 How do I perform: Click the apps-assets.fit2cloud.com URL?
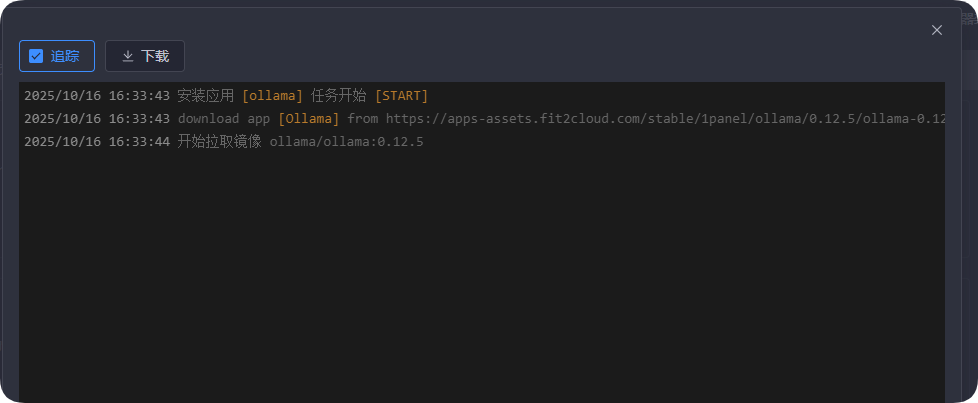point(560,119)
